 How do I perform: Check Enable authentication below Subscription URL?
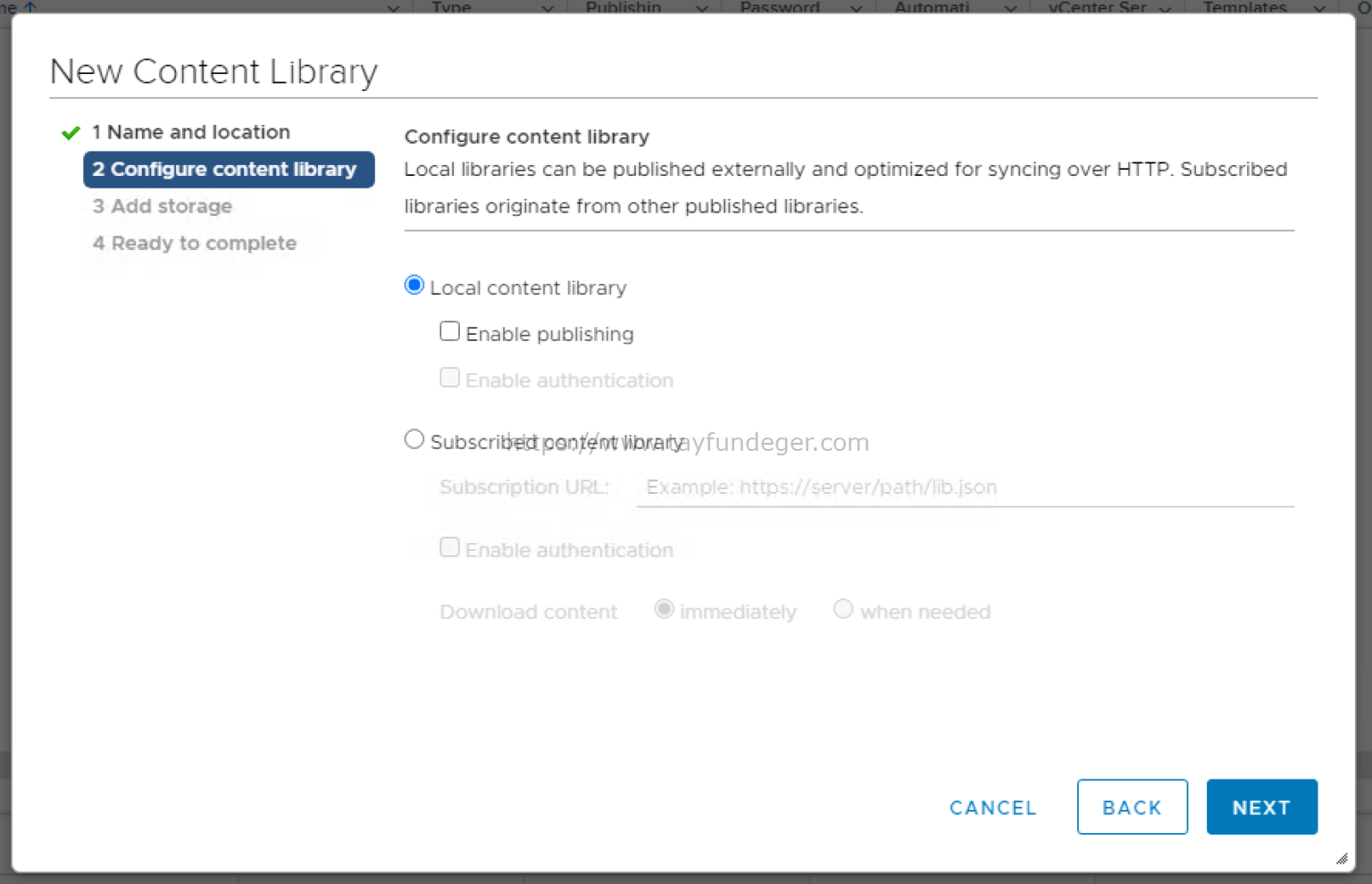pos(449,547)
